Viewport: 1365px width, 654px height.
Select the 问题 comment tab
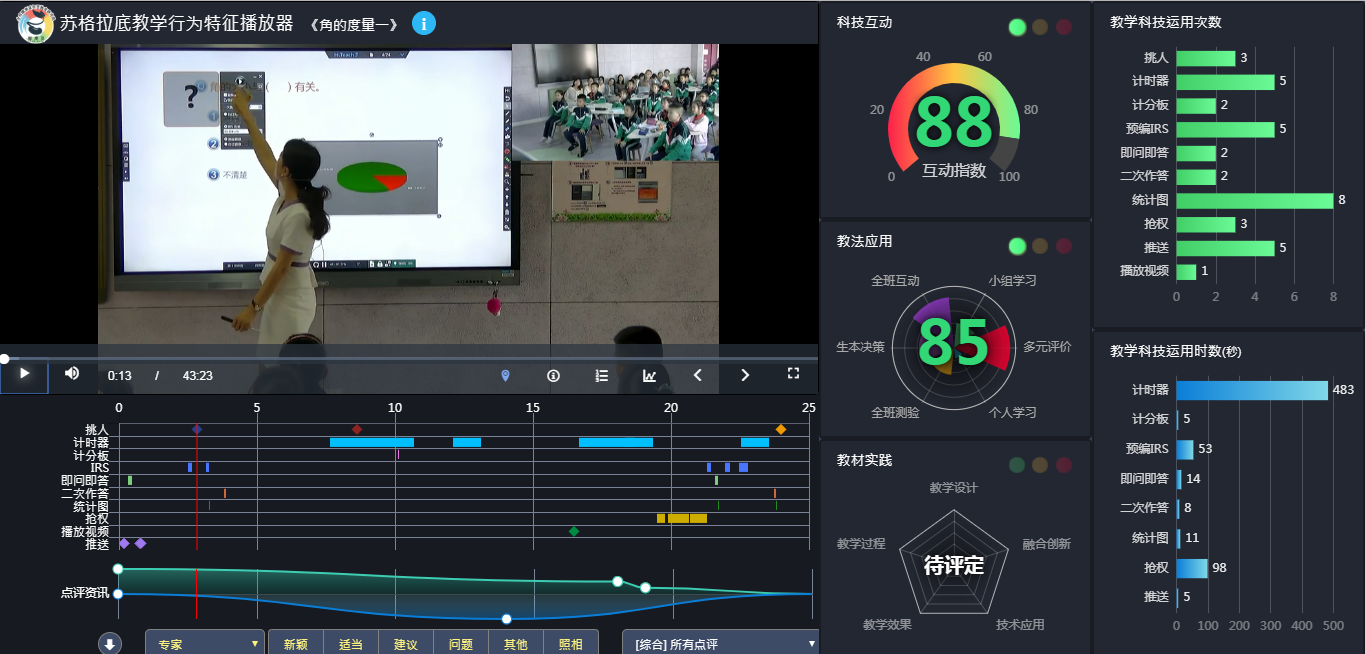(x=461, y=644)
